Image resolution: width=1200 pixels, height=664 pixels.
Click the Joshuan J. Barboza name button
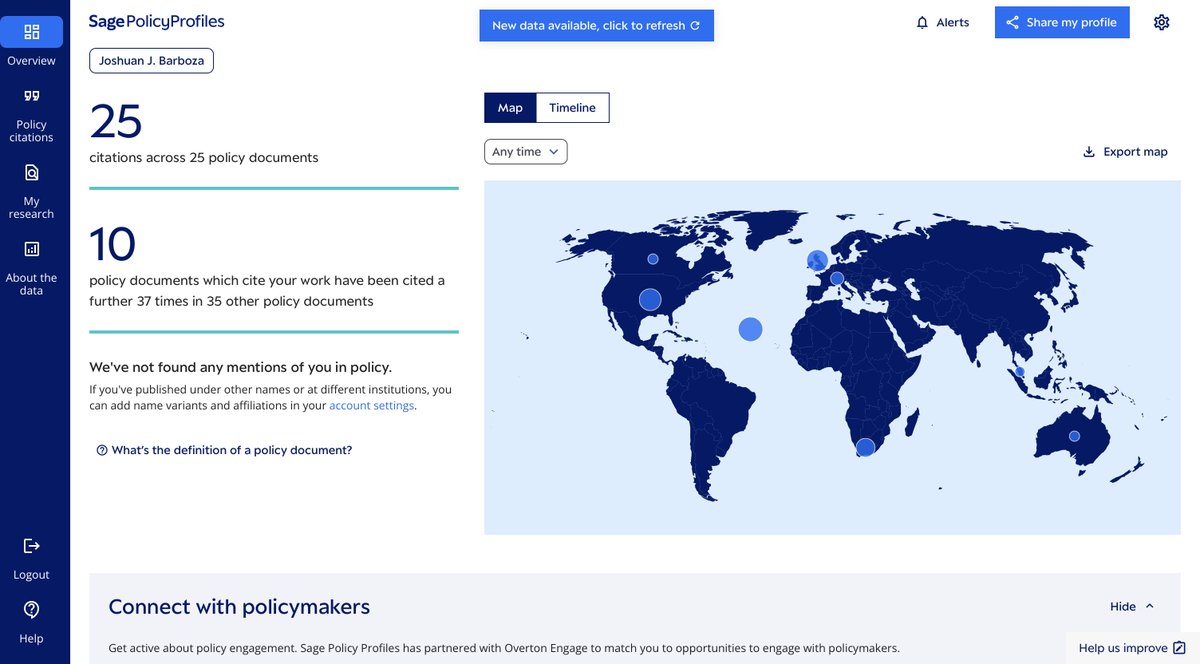(151, 61)
